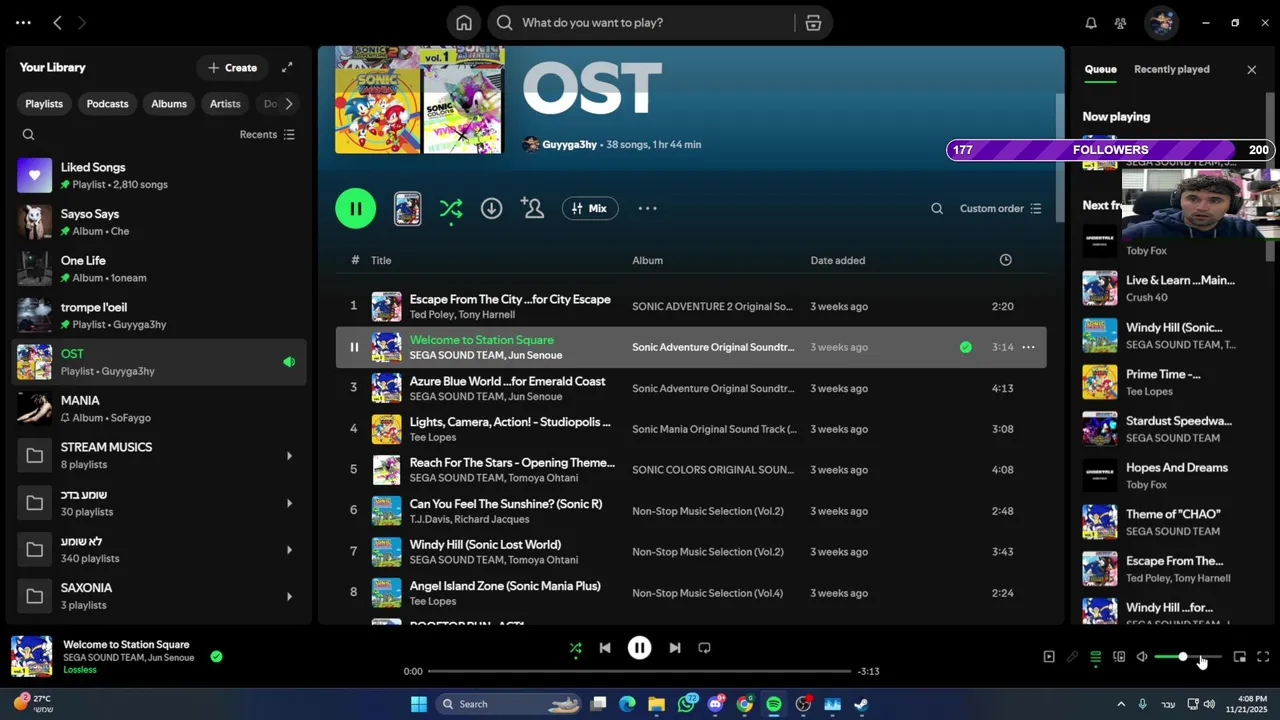The width and height of the screenshot is (1280, 720).
Task: Open OST playlist more options ellipsis
Action: tap(647, 208)
